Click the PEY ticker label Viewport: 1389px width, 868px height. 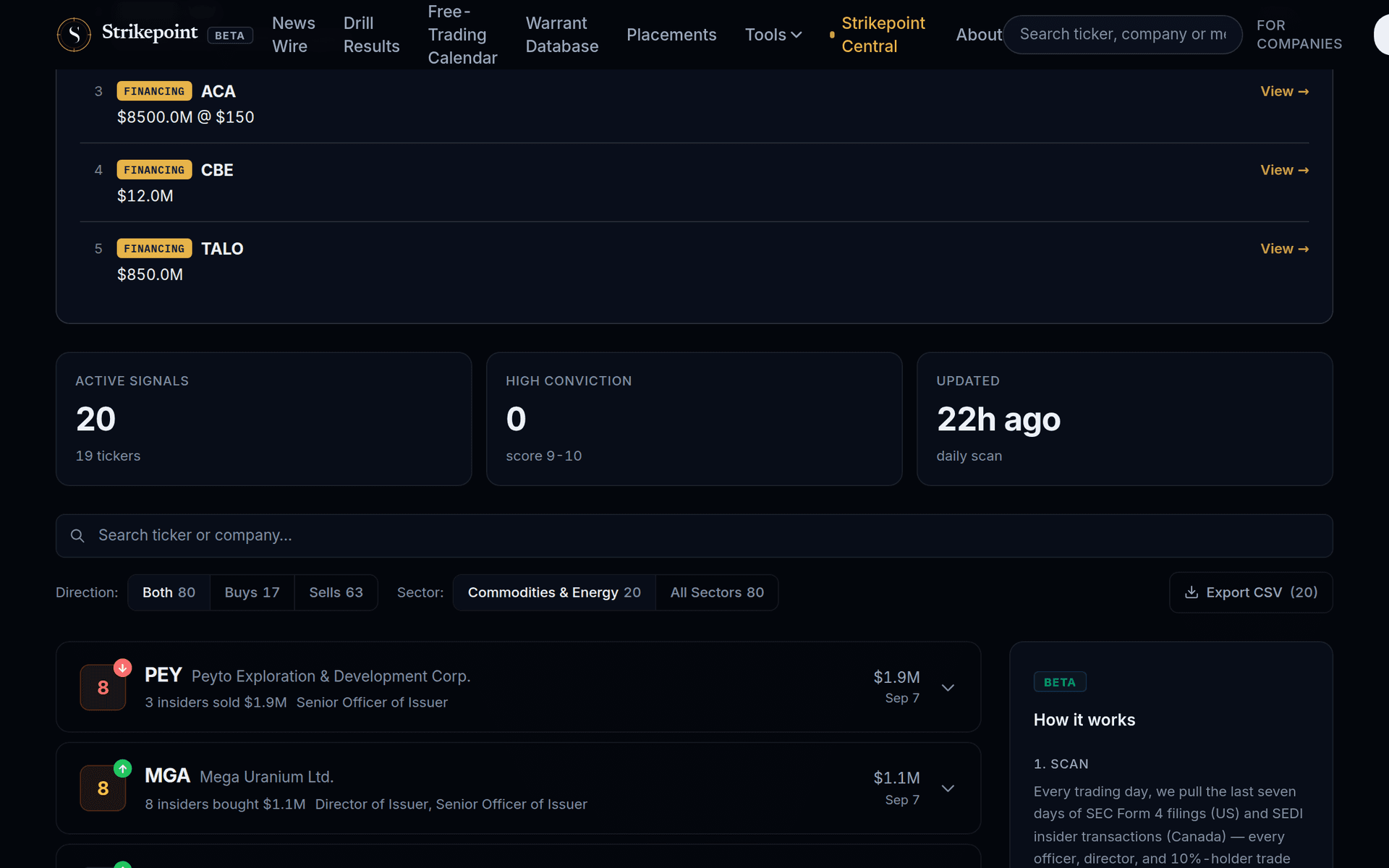[x=163, y=675]
